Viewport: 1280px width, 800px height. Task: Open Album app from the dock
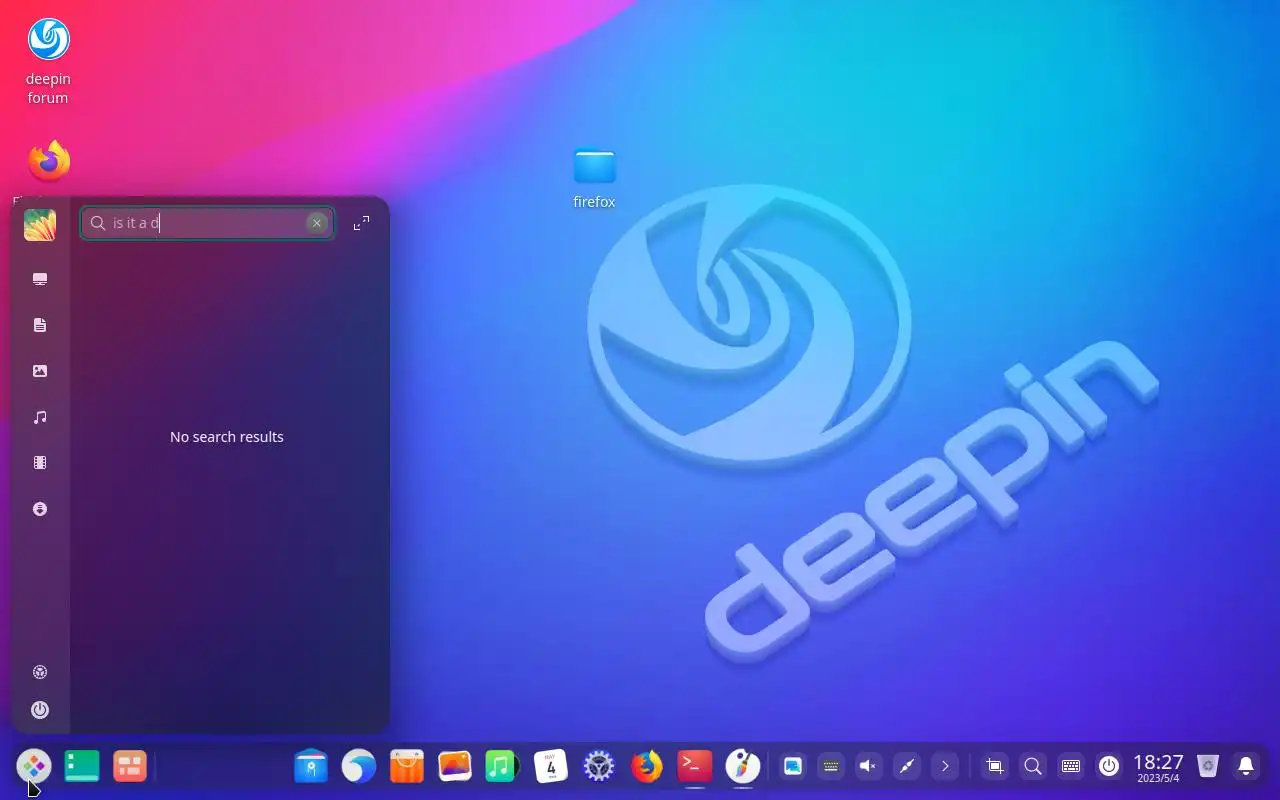tap(455, 767)
